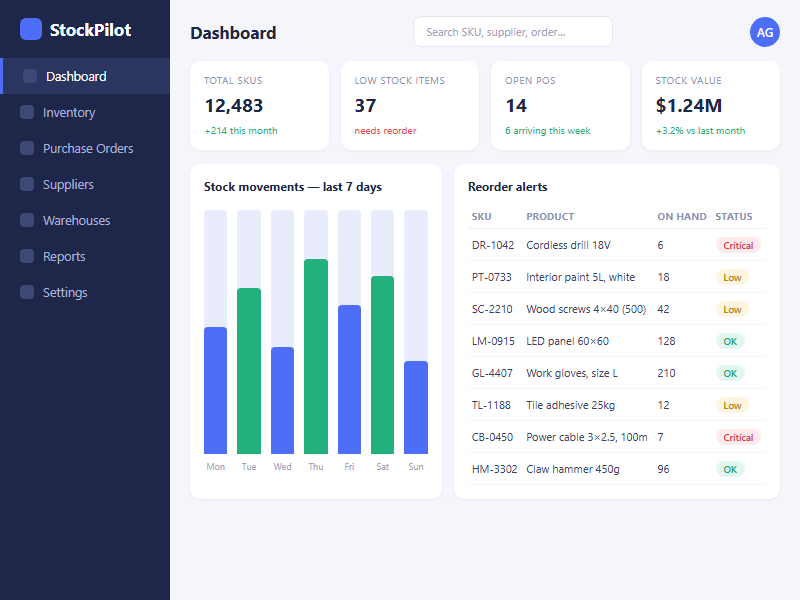Click Critical badge for Cordless drill
The width and height of the screenshot is (800, 600).
tap(738, 245)
